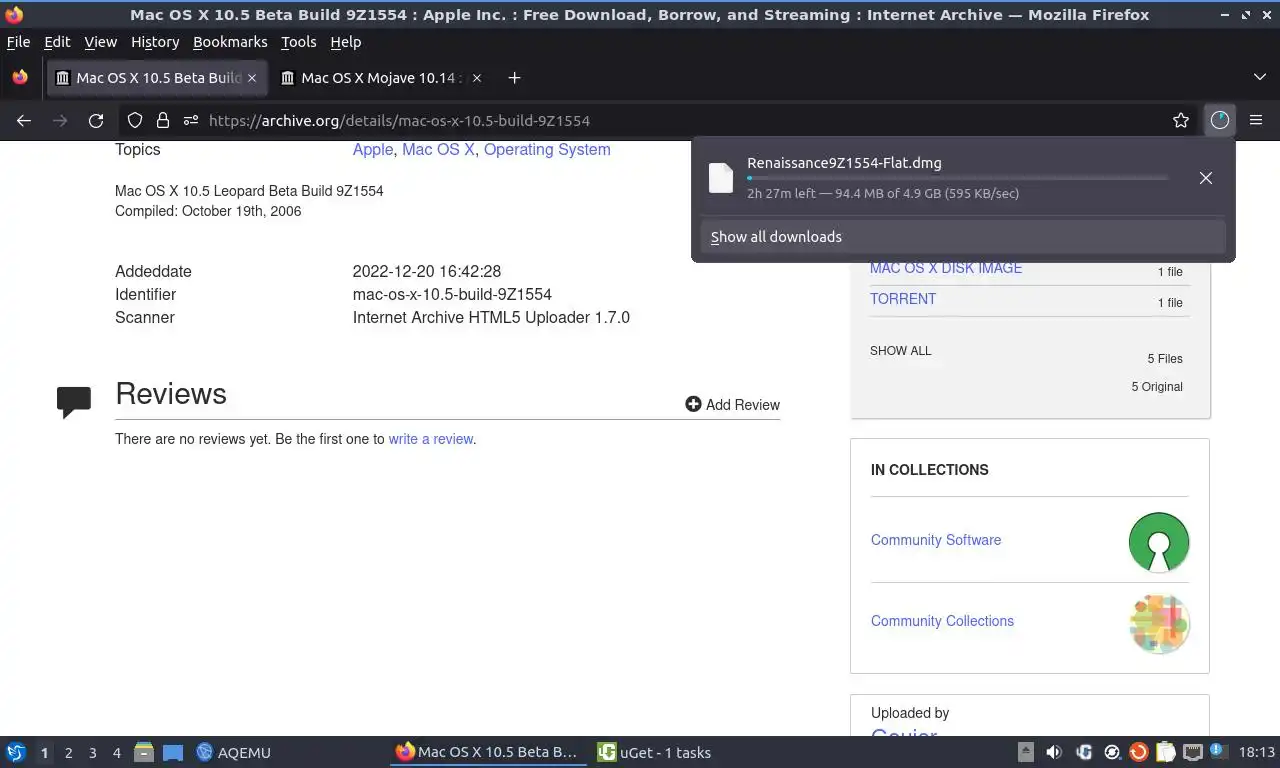
Task: Open a new tab with the plus button
Action: tap(514, 78)
